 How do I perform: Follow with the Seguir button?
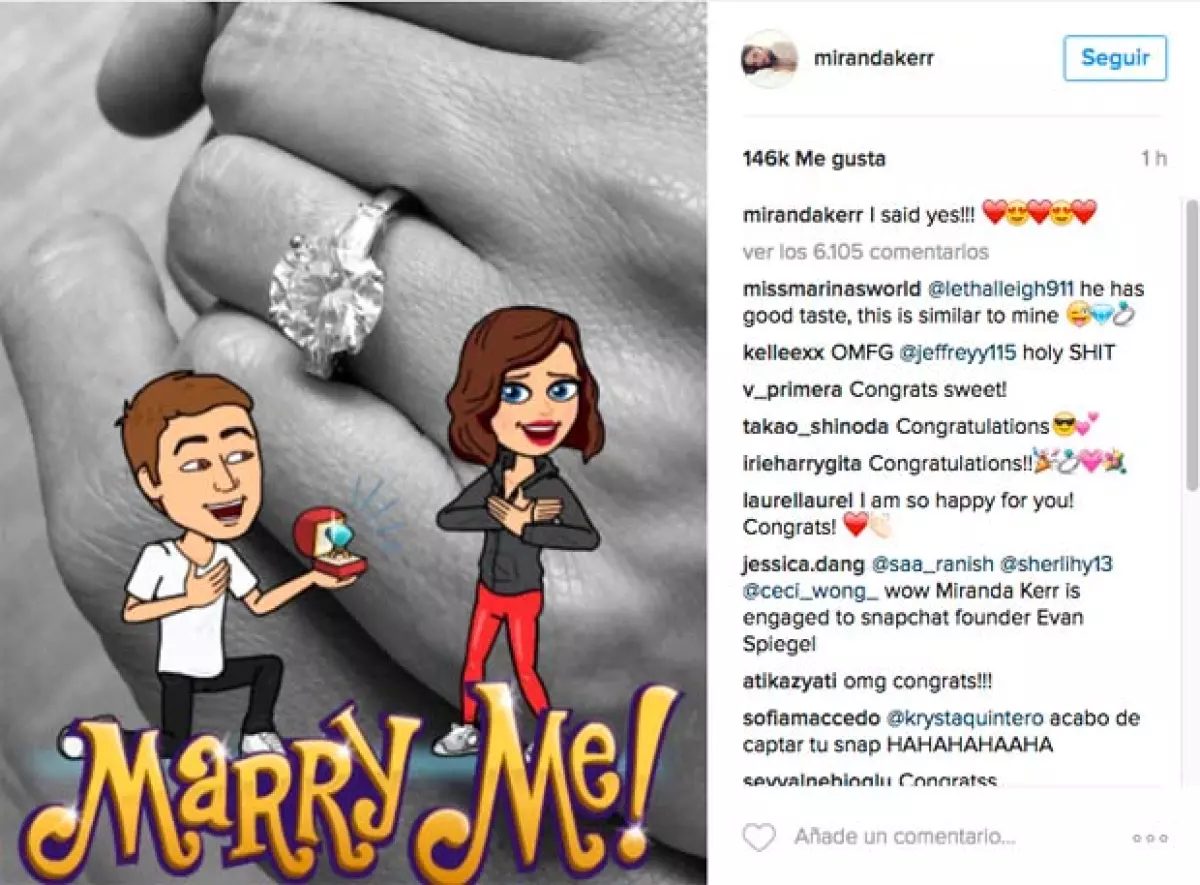[1114, 58]
